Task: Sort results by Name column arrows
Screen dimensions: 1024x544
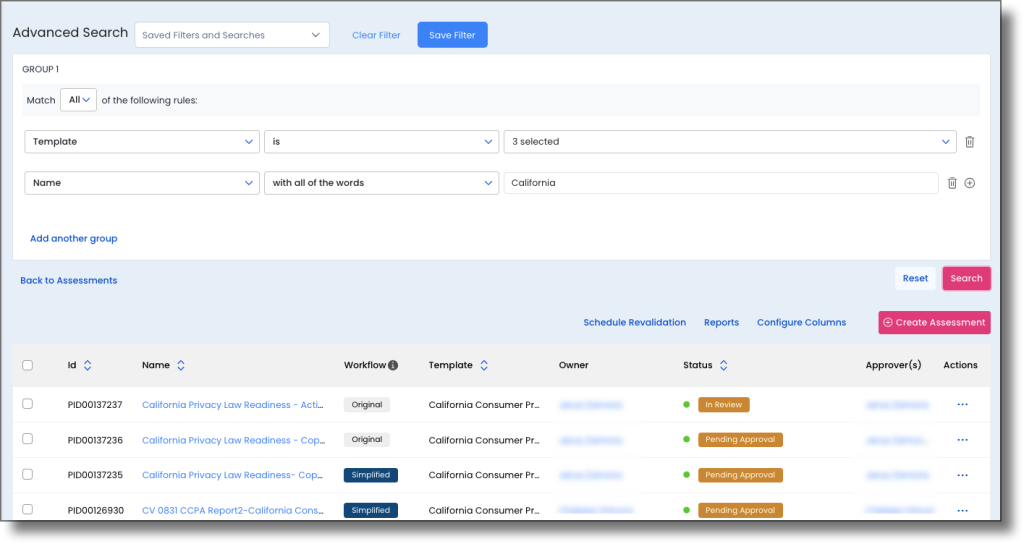Action: 181,365
